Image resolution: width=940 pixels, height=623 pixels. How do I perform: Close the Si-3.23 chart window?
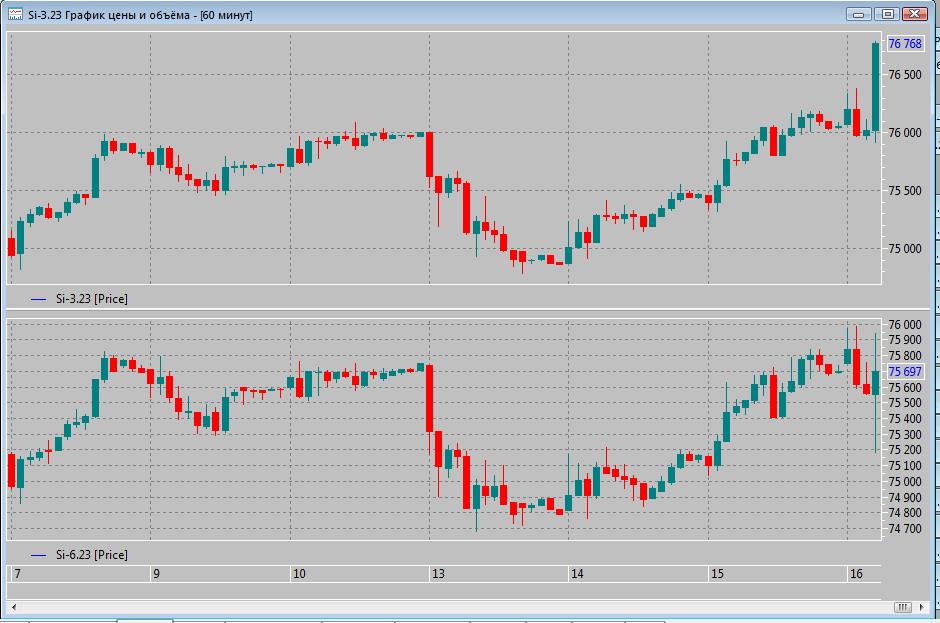click(915, 14)
